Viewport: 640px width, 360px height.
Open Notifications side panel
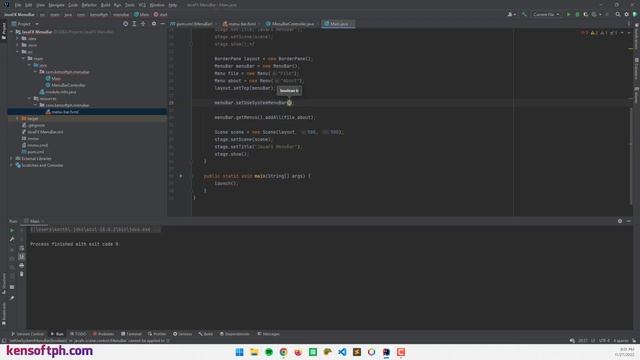point(636,36)
